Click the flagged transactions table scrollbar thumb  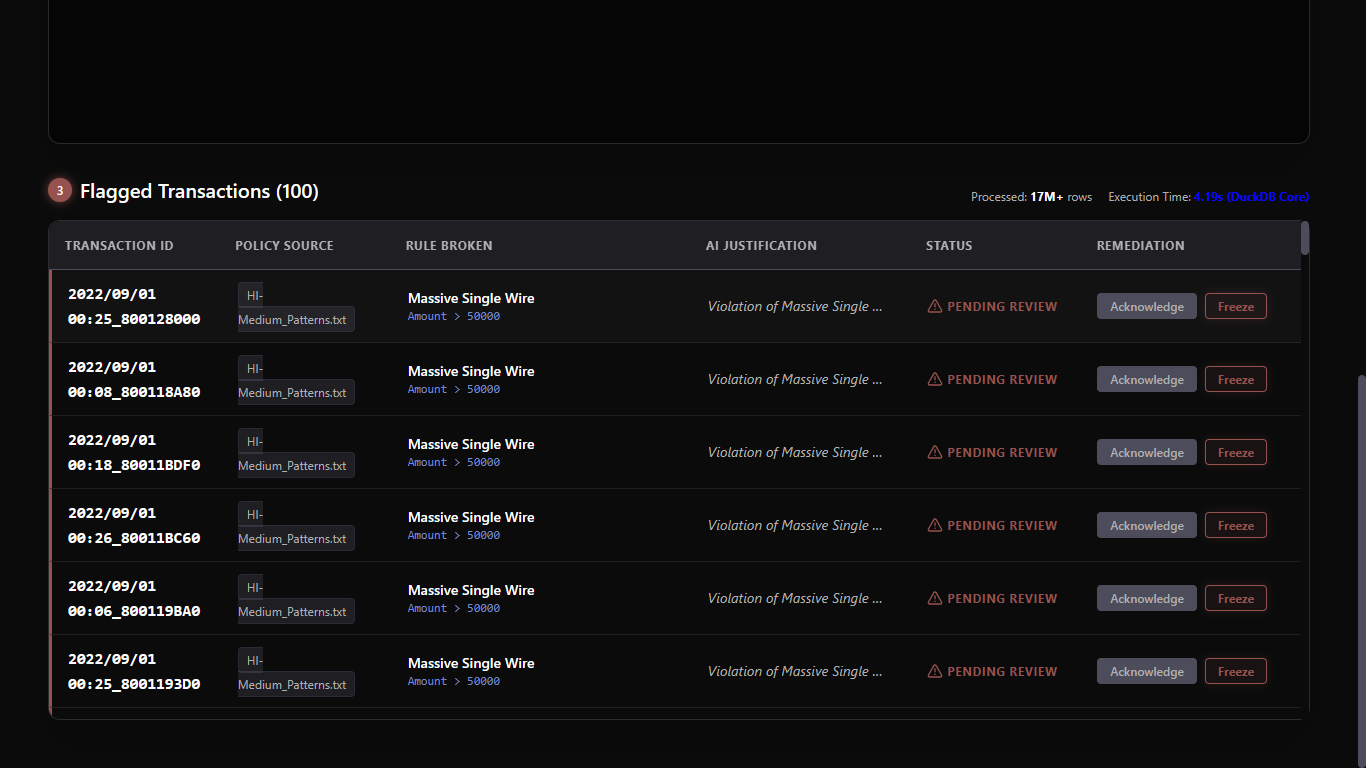pos(1304,238)
